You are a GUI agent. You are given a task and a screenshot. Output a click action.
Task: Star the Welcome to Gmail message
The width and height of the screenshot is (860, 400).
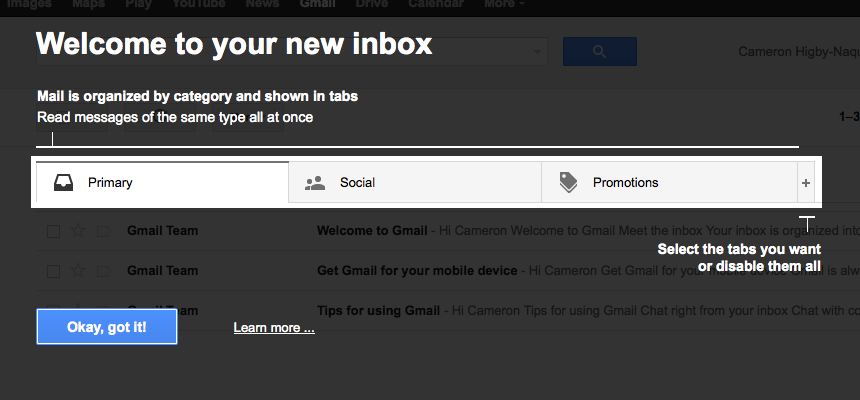(x=78, y=231)
